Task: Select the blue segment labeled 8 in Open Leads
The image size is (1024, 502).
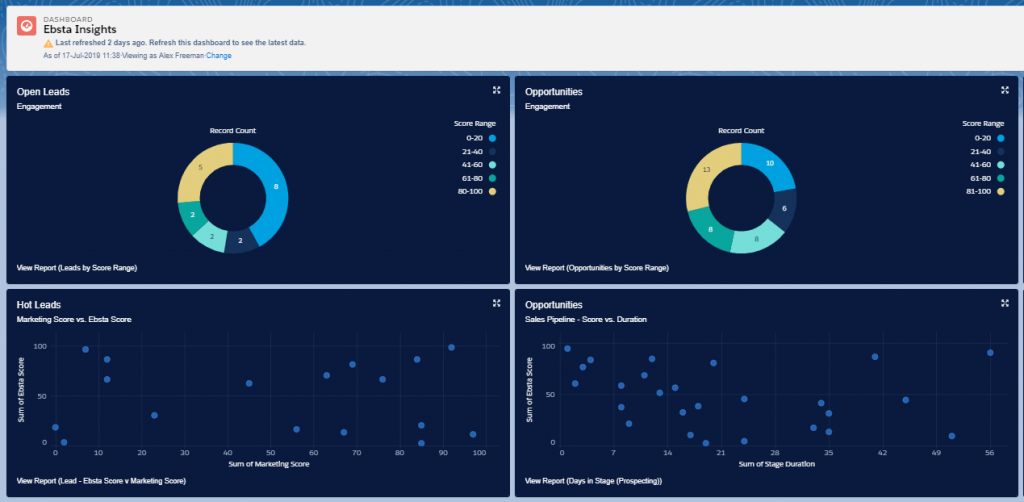Action: coord(274,187)
